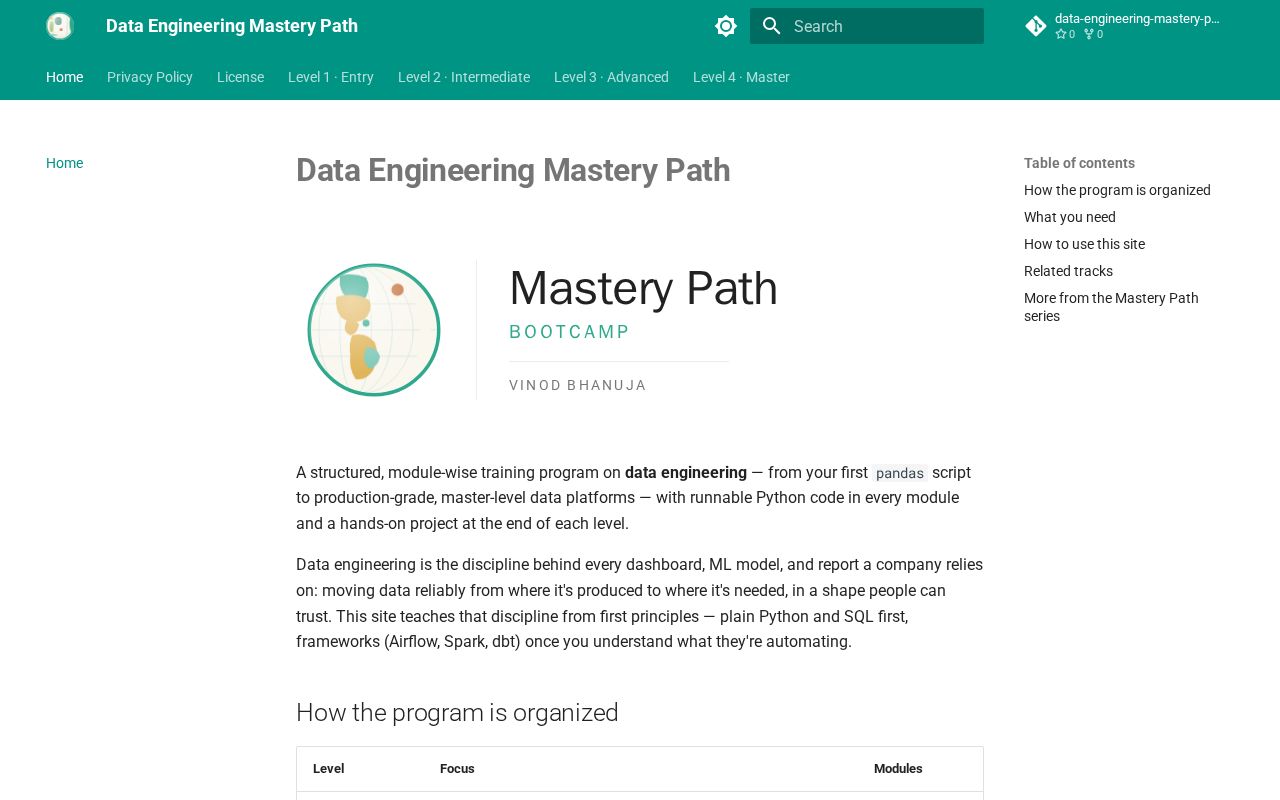Select Home in the left sidebar

click(65, 163)
